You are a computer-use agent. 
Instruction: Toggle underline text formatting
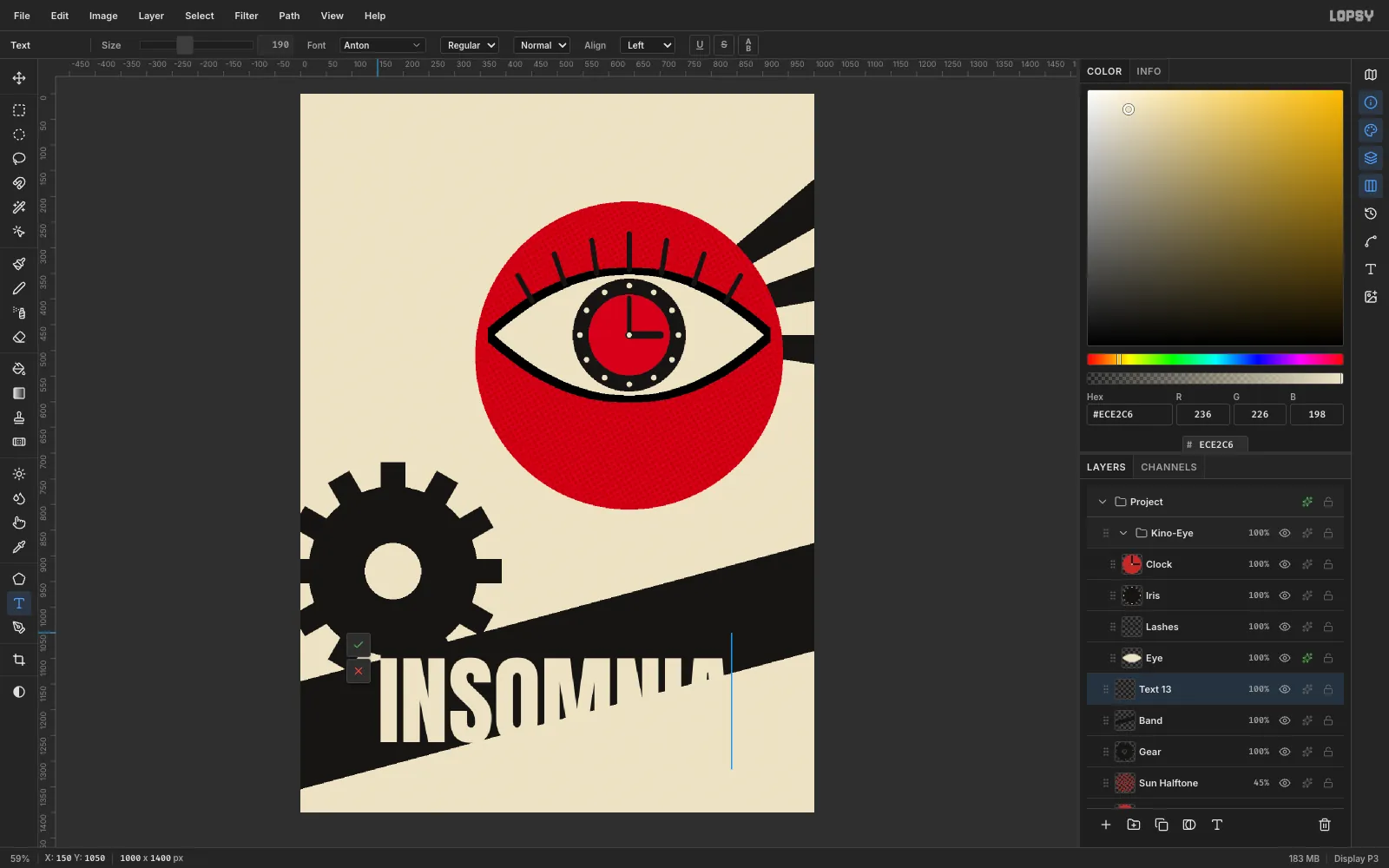pyautogui.click(x=700, y=45)
